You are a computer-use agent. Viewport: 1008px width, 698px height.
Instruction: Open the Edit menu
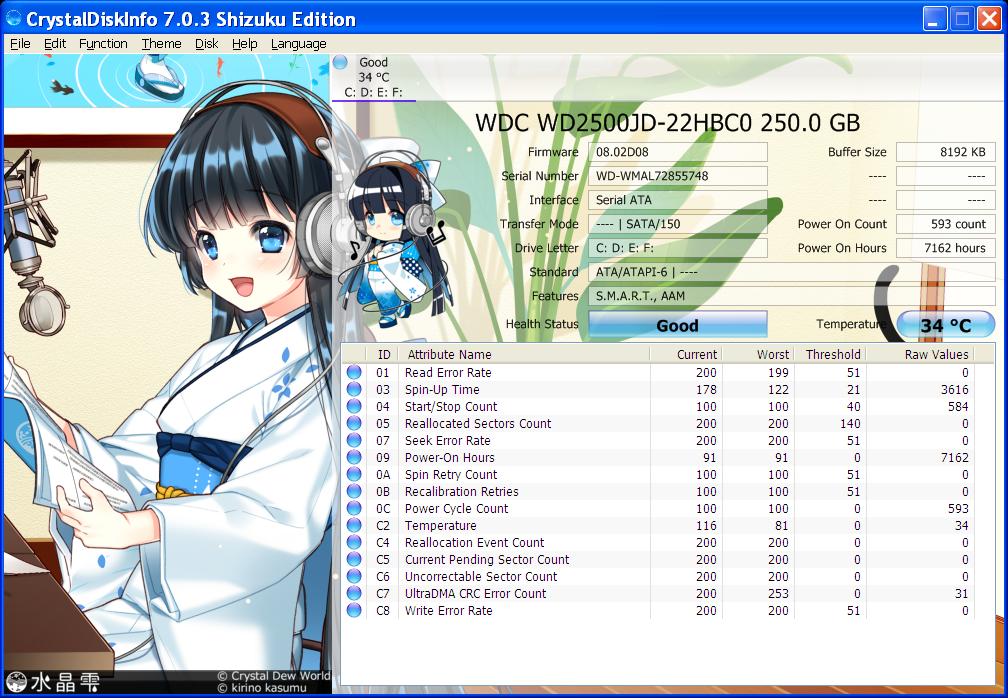pos(55,44)
